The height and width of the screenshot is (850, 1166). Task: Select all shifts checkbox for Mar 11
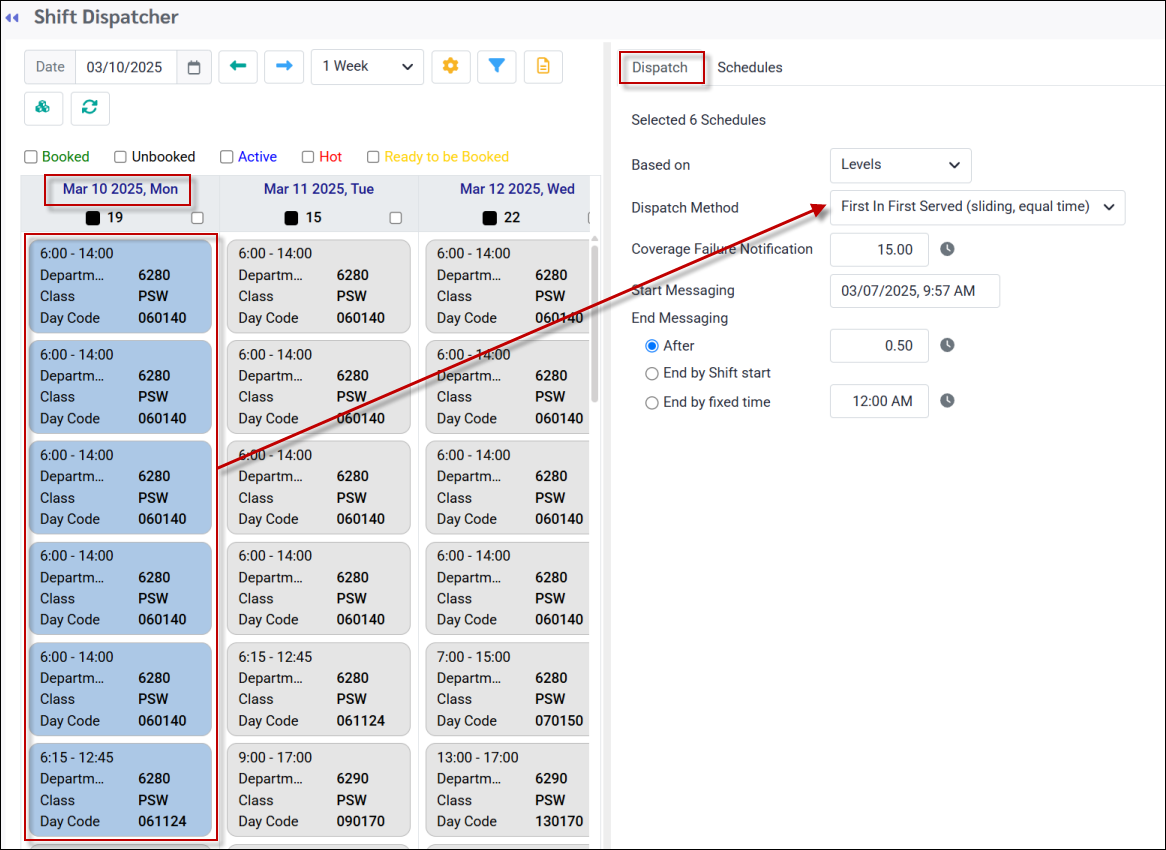click(396, 218)
